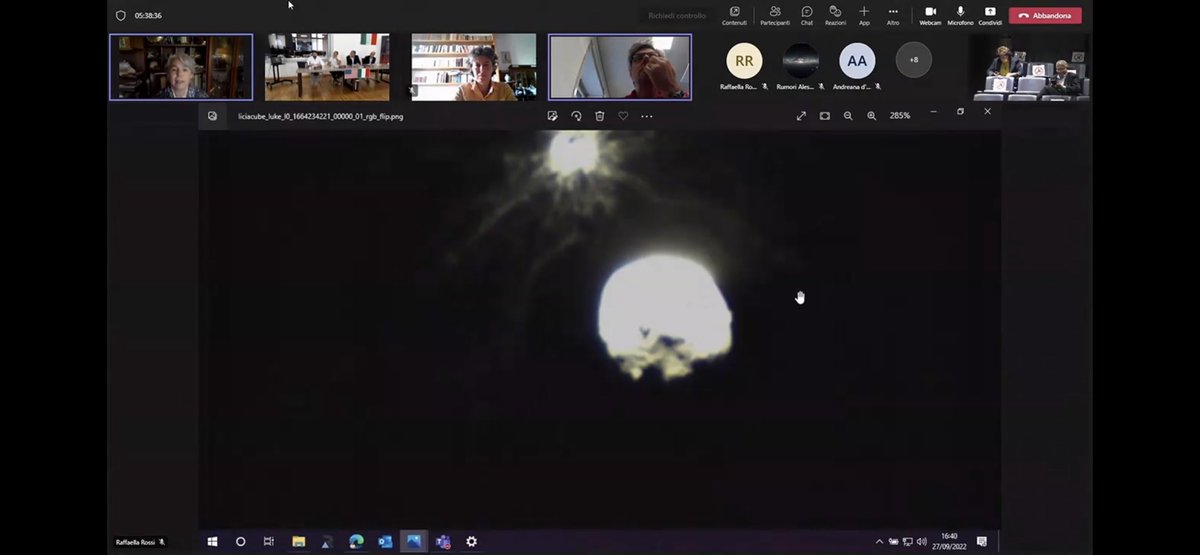Open the Windows Start menu
Image resolution: width=1200 pixels, height=555 pixels.
coord(212,542)
